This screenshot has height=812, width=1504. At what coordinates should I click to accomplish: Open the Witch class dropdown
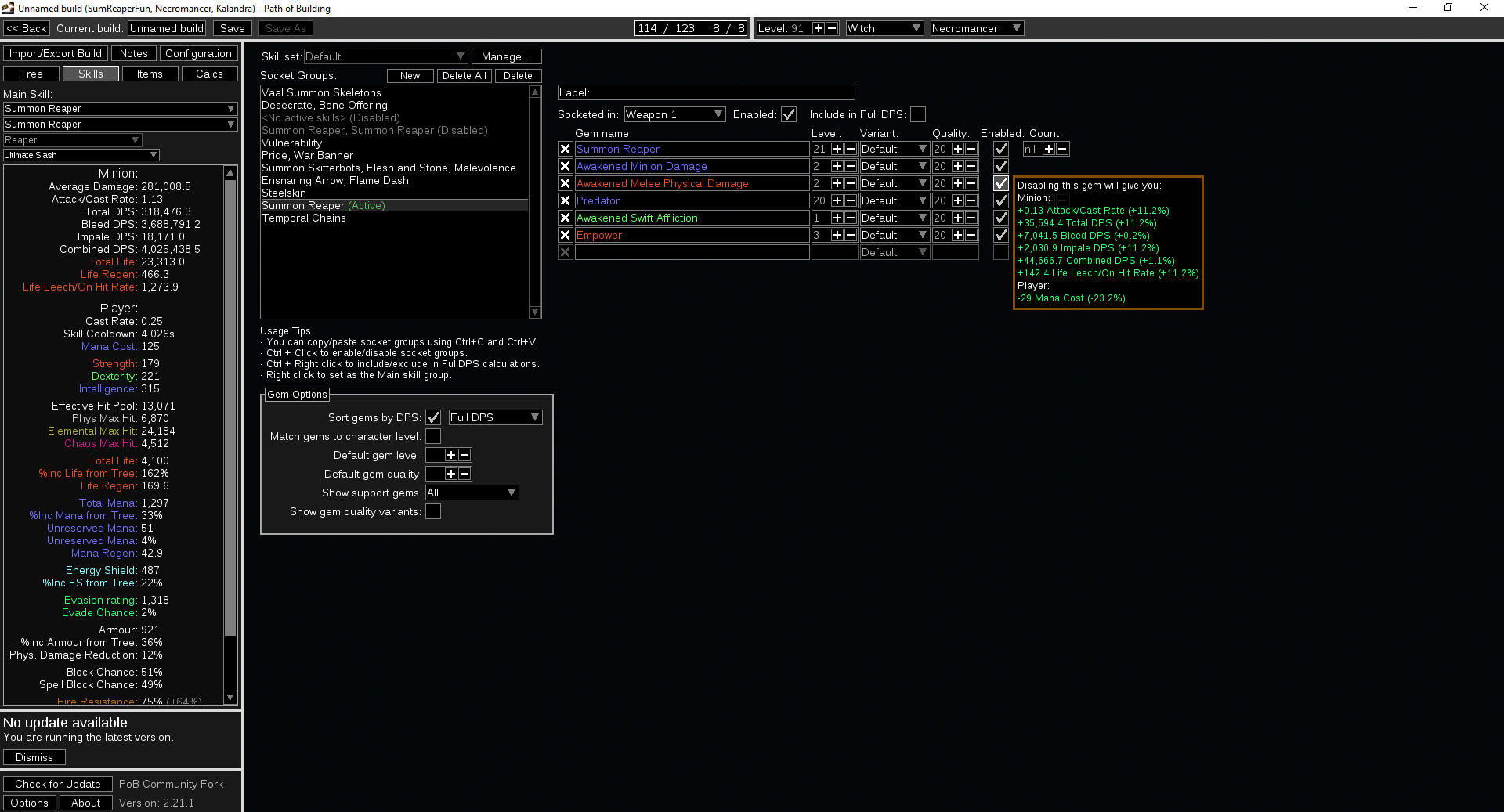click(x=885, y=28)
